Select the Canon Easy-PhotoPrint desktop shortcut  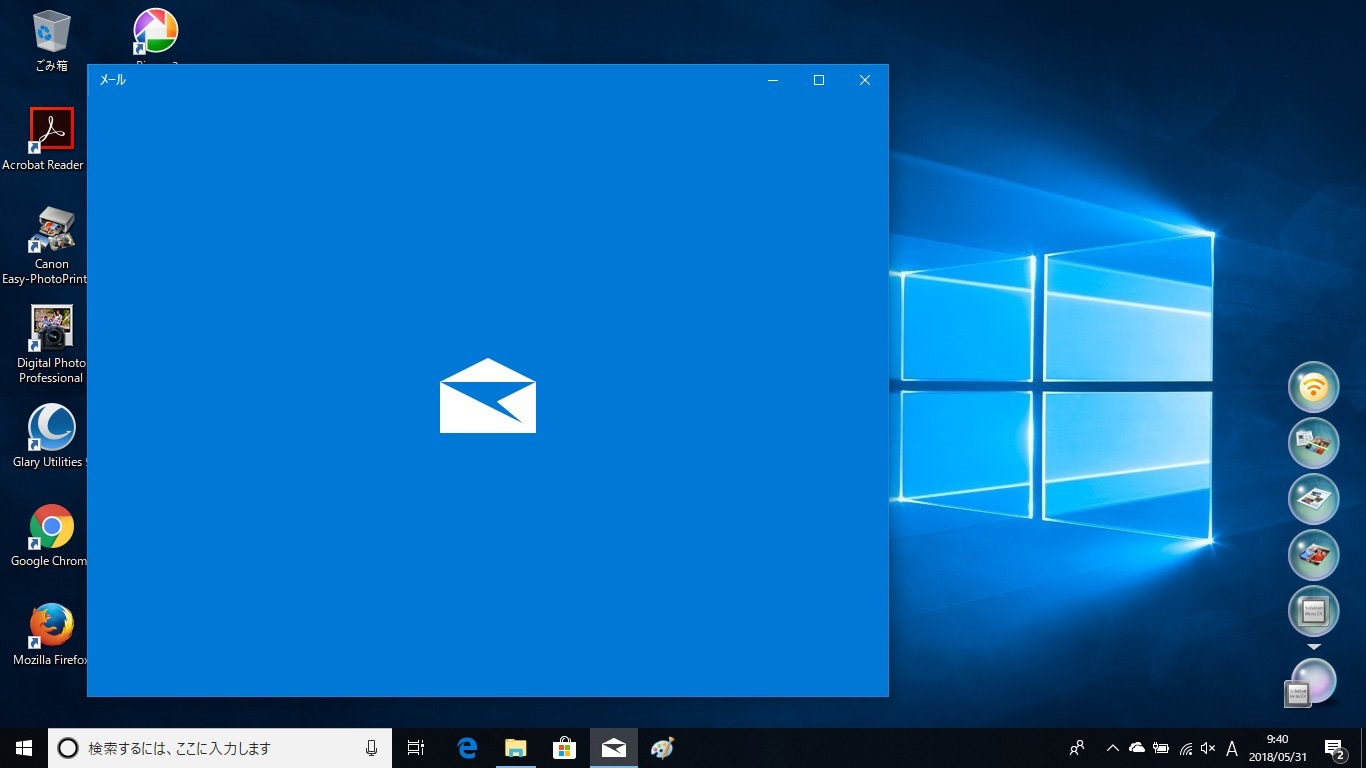click(x=45, y=245)
